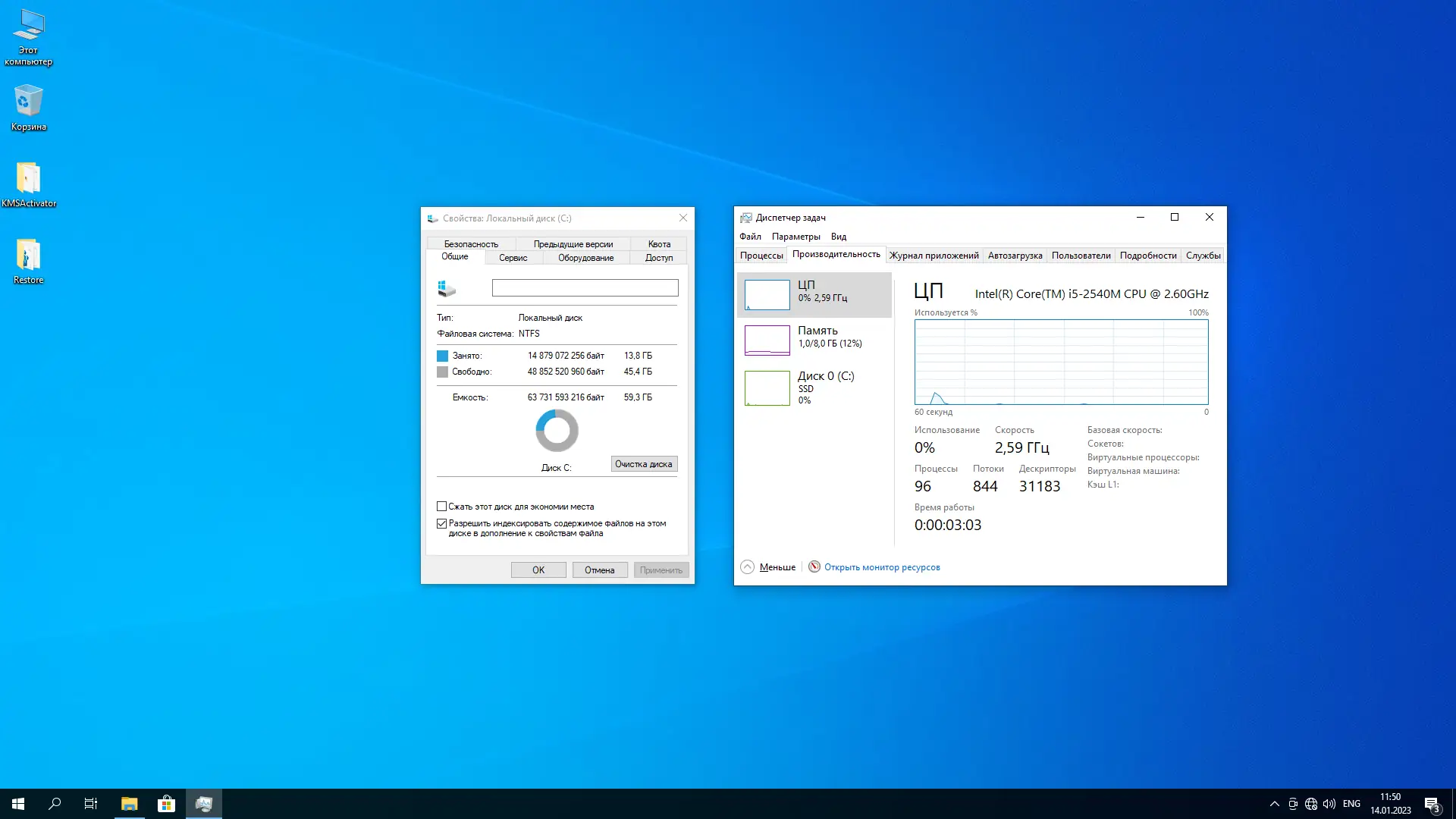Click the Очистка диска button
The height and width of the screenshot is (819, 1456).
[643, 464]
